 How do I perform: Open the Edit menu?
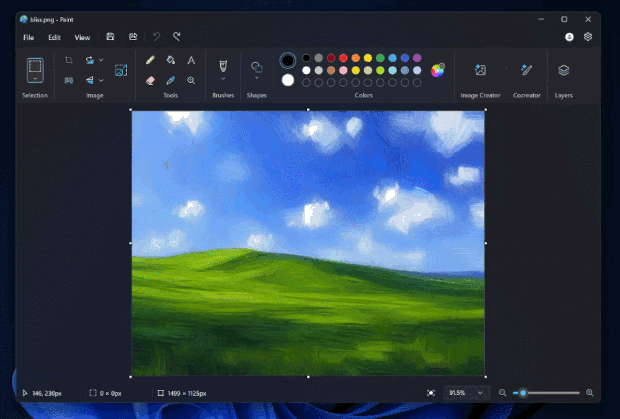click(x=54, y=38)
